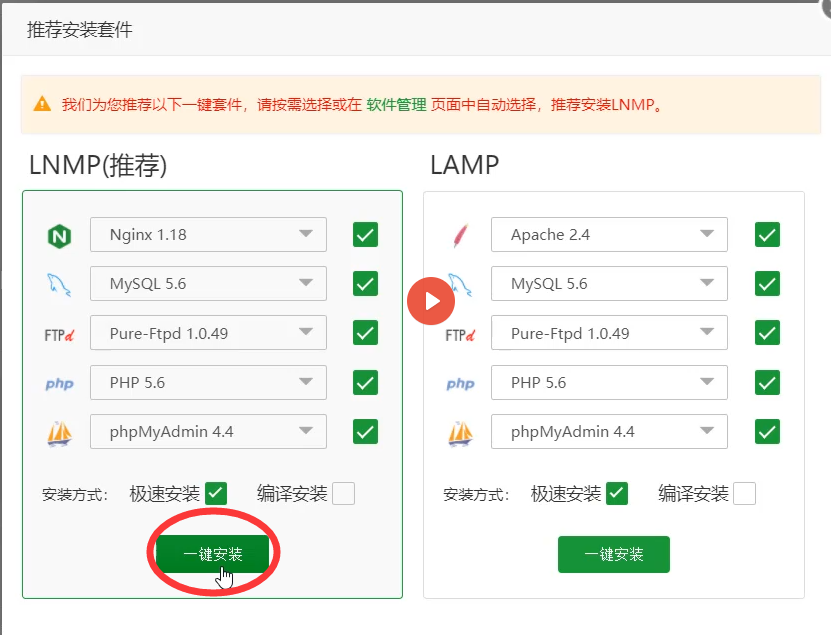This screenshot has width=831, height=635.
Task: Open Pure-Ftpd 1.0.49 dropdown in LAMP
Action: point(609,333)
